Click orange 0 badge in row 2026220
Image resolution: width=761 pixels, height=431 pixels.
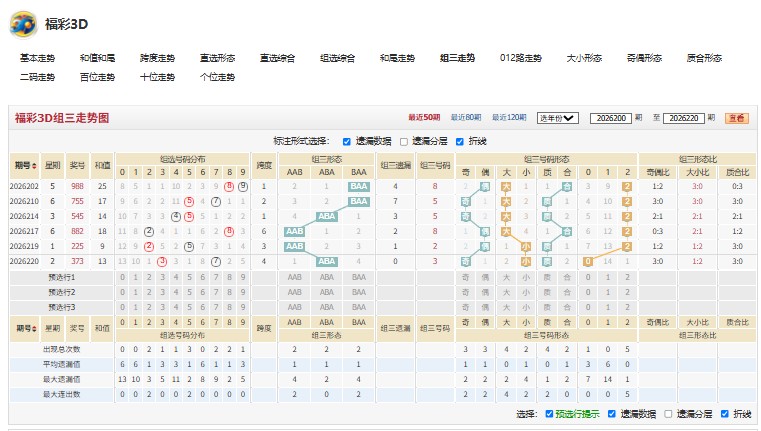pyautogui.click(x=588, y=262)
